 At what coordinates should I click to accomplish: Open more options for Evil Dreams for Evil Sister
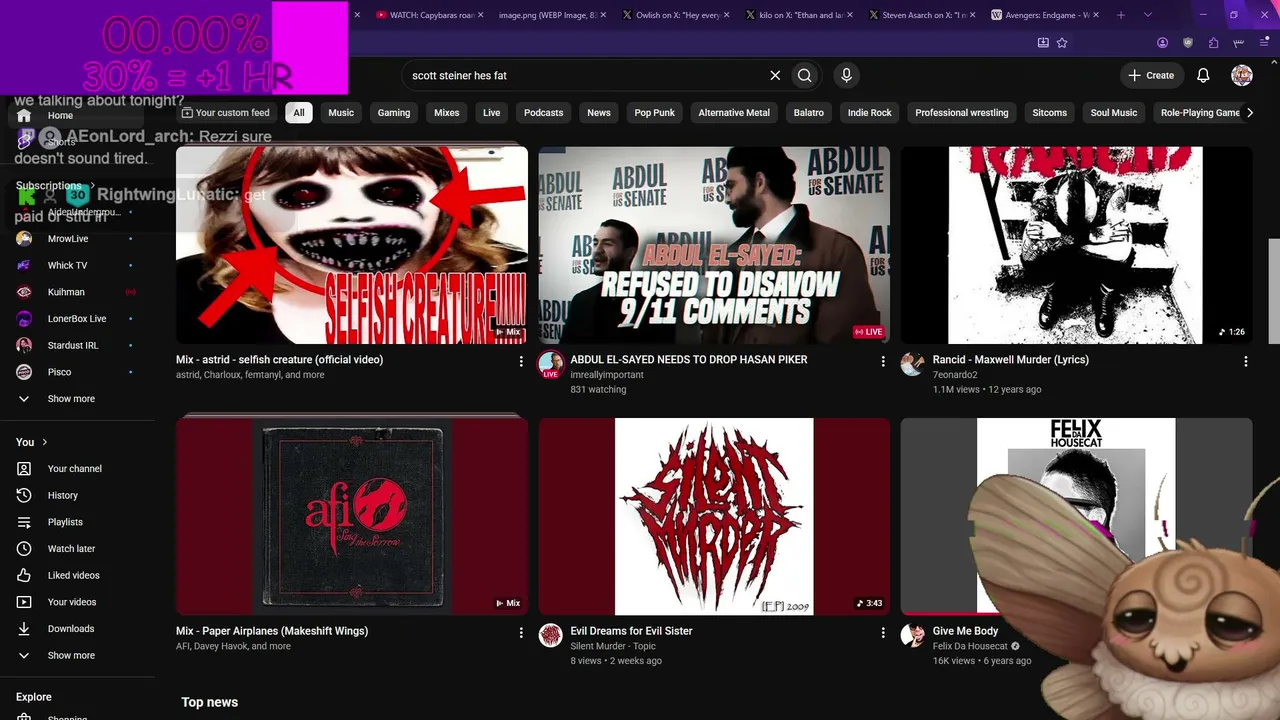883,633
